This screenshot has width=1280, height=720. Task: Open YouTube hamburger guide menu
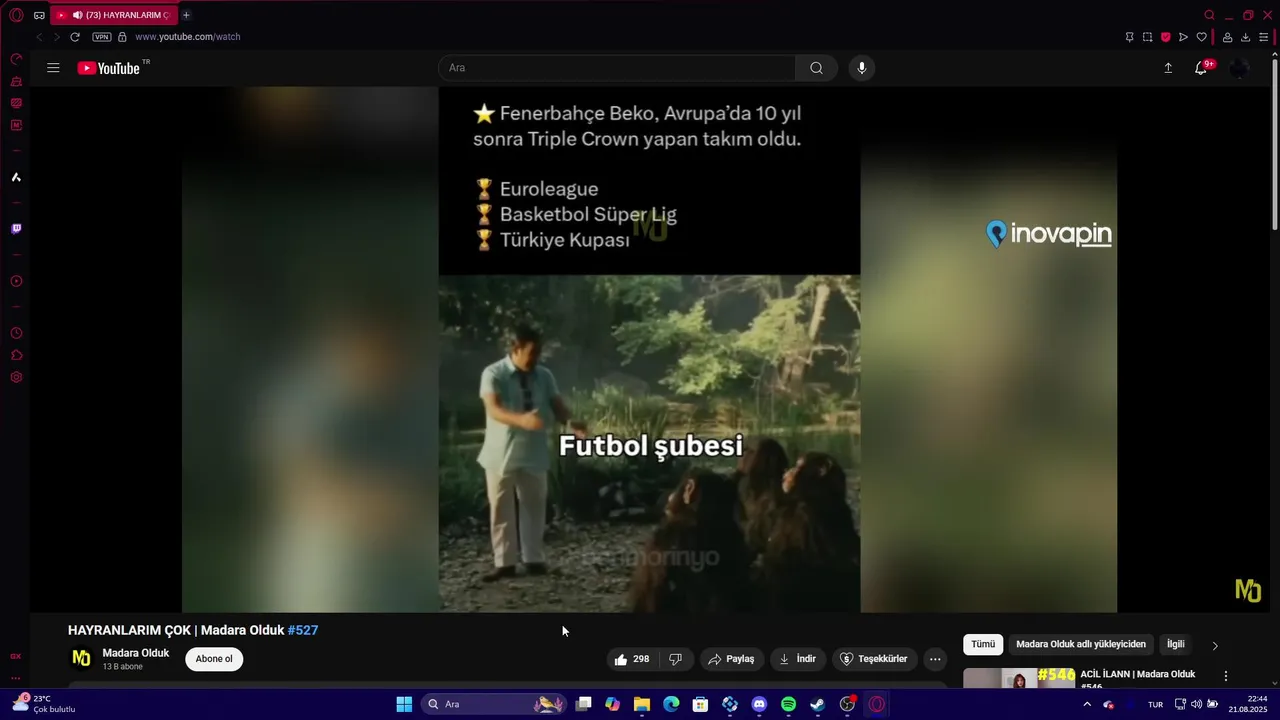click(x=53, y=68)
